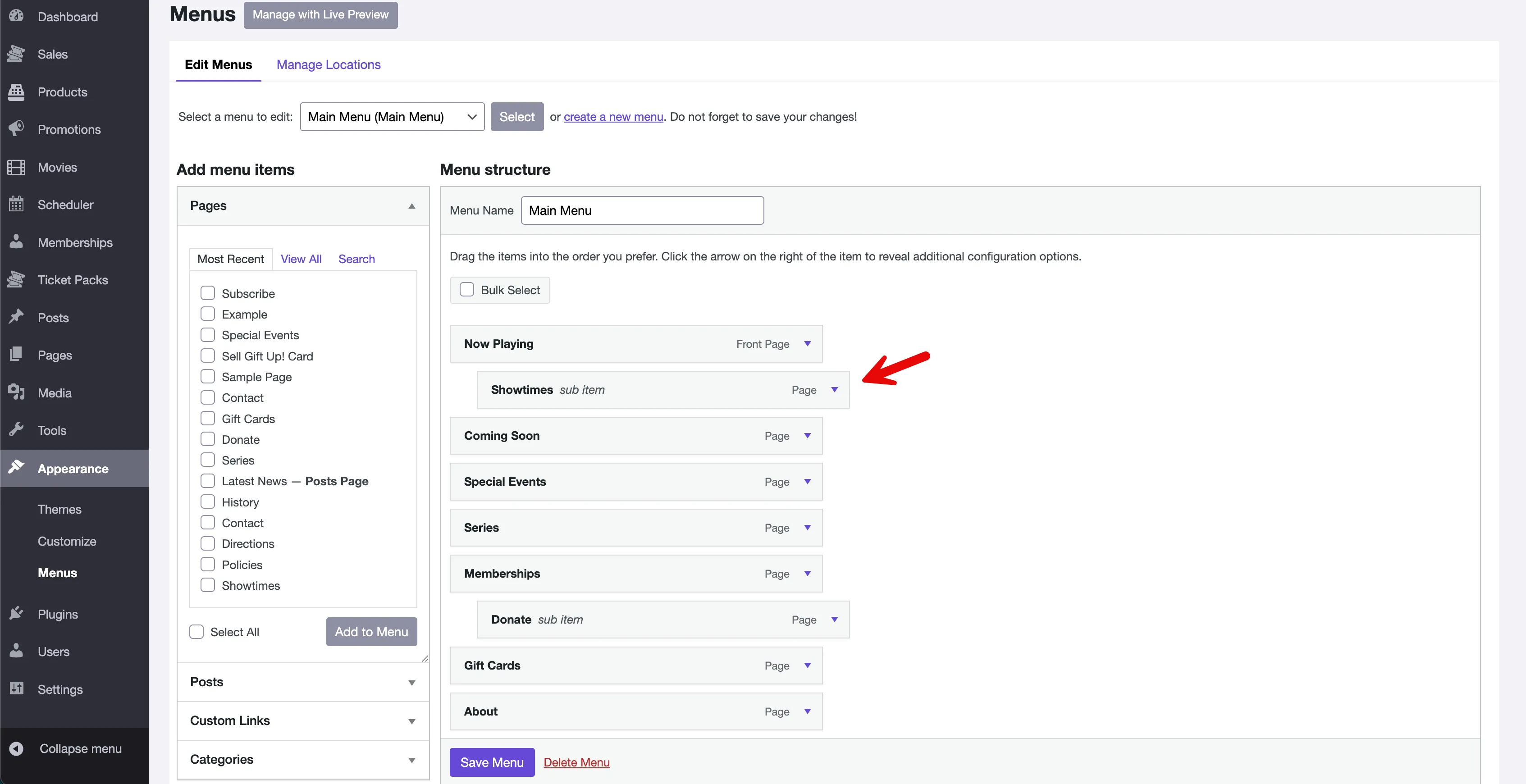The width and height of the screenshot is (1526, 784).
Task: Click the Settings sliders icon
Action: click(16, 688)
